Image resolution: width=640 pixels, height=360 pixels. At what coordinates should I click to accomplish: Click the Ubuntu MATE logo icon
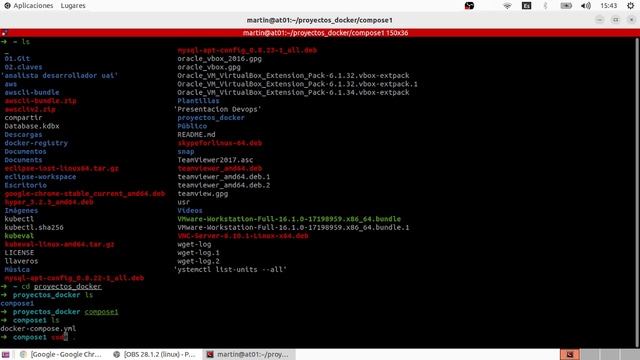coord(7,6)
